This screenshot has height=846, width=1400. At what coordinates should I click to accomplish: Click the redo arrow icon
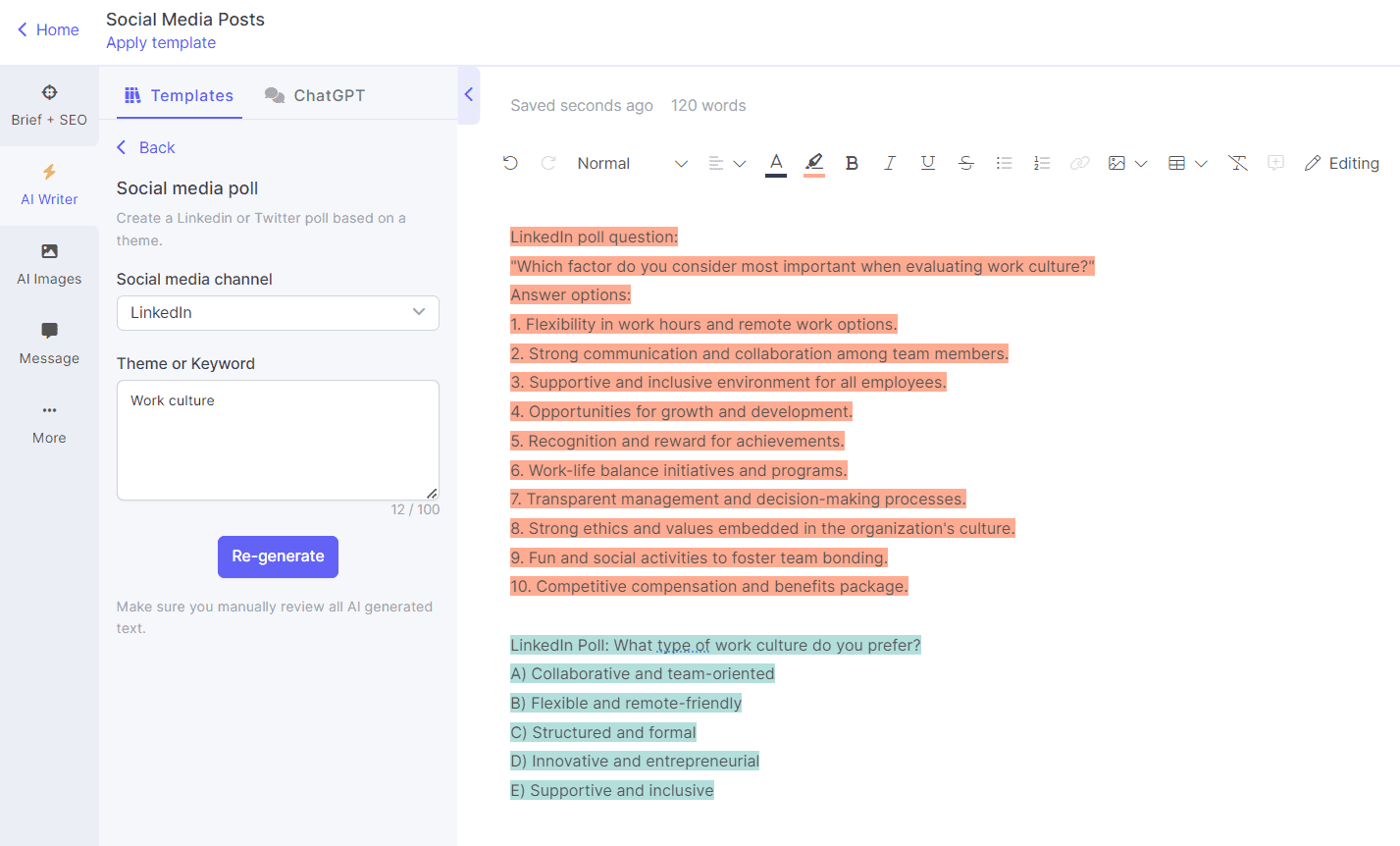click(548, 163)
